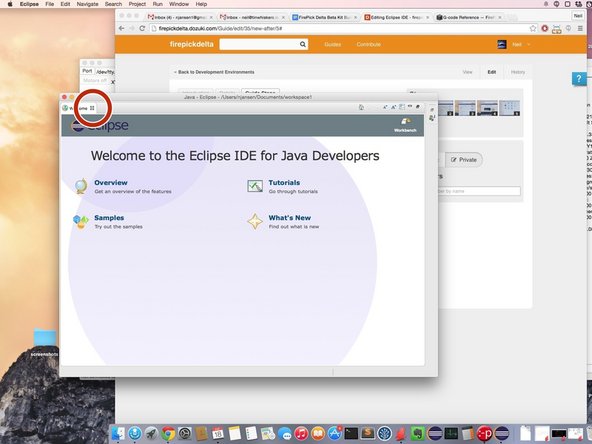Open the Contribute link in orange header
The height and width of the screenshot is (444, 592).
tap(368, 45)
